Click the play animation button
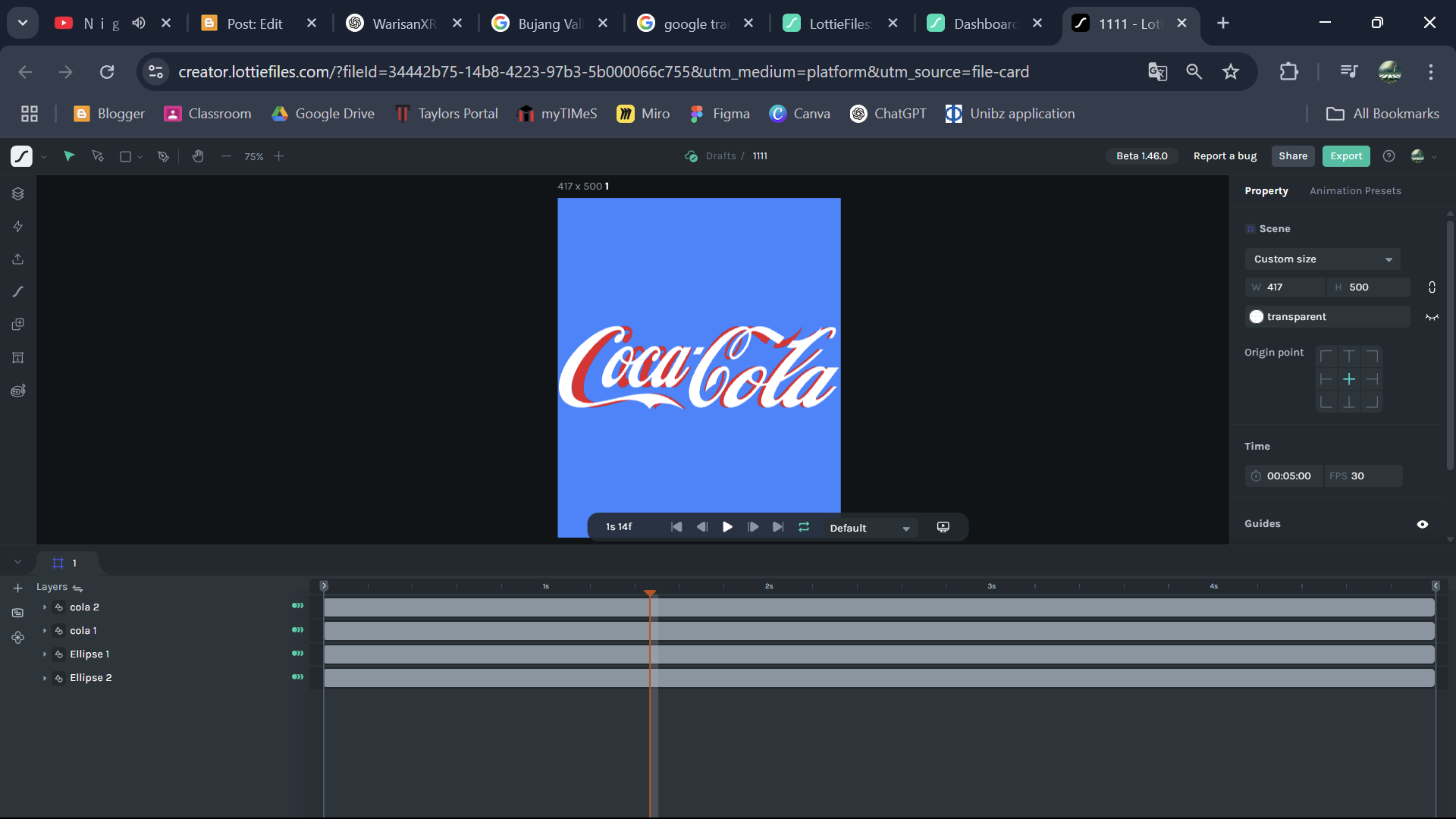The image size is (1456, 819). [727, 527]
